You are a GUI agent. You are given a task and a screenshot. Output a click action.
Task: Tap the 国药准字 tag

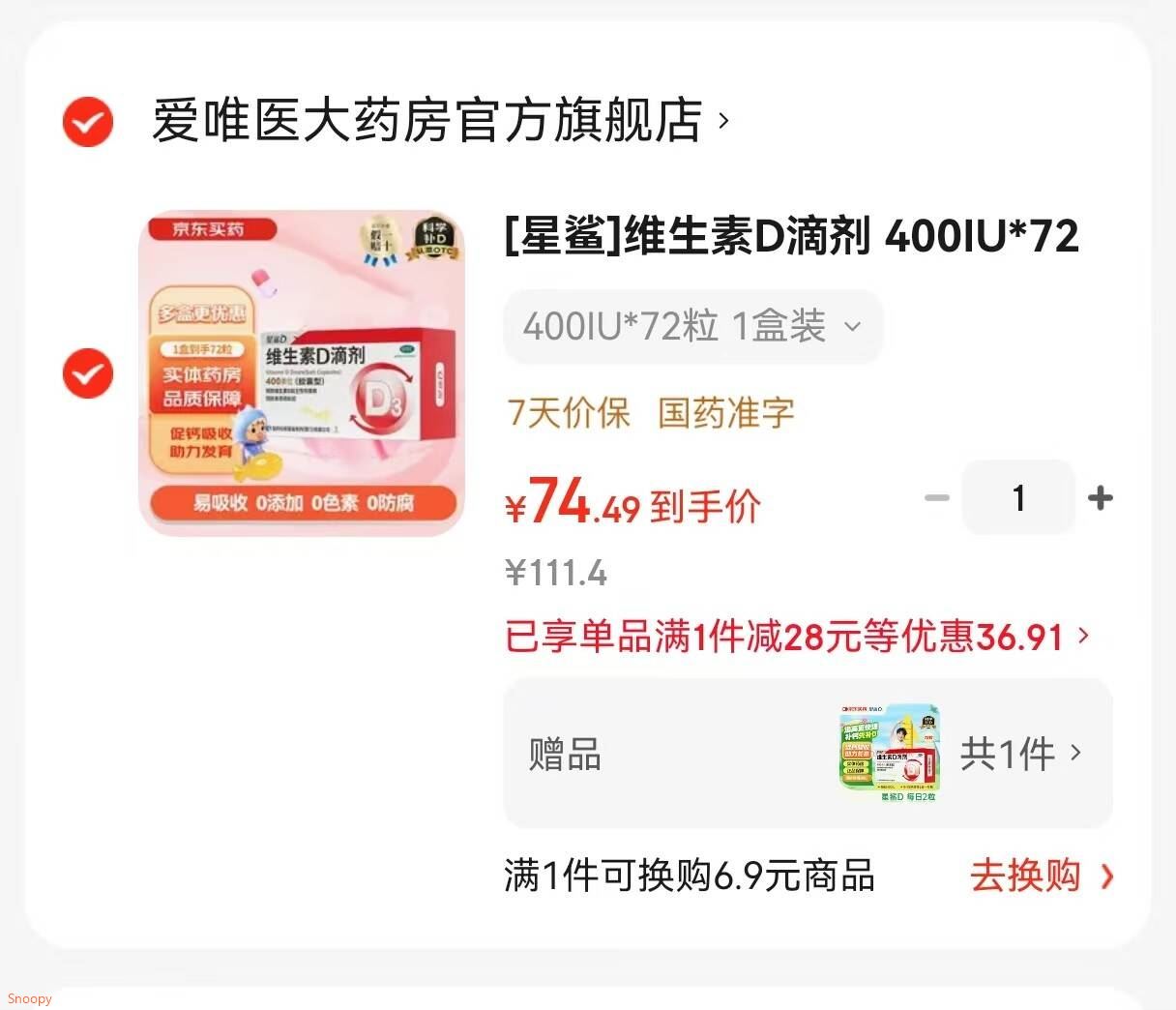click(x=726, y=413)
